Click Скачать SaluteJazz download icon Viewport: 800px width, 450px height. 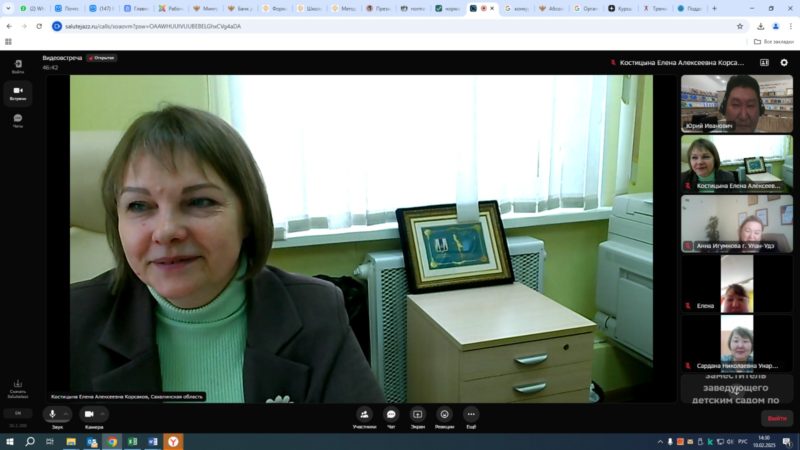(x=18, y=389)
